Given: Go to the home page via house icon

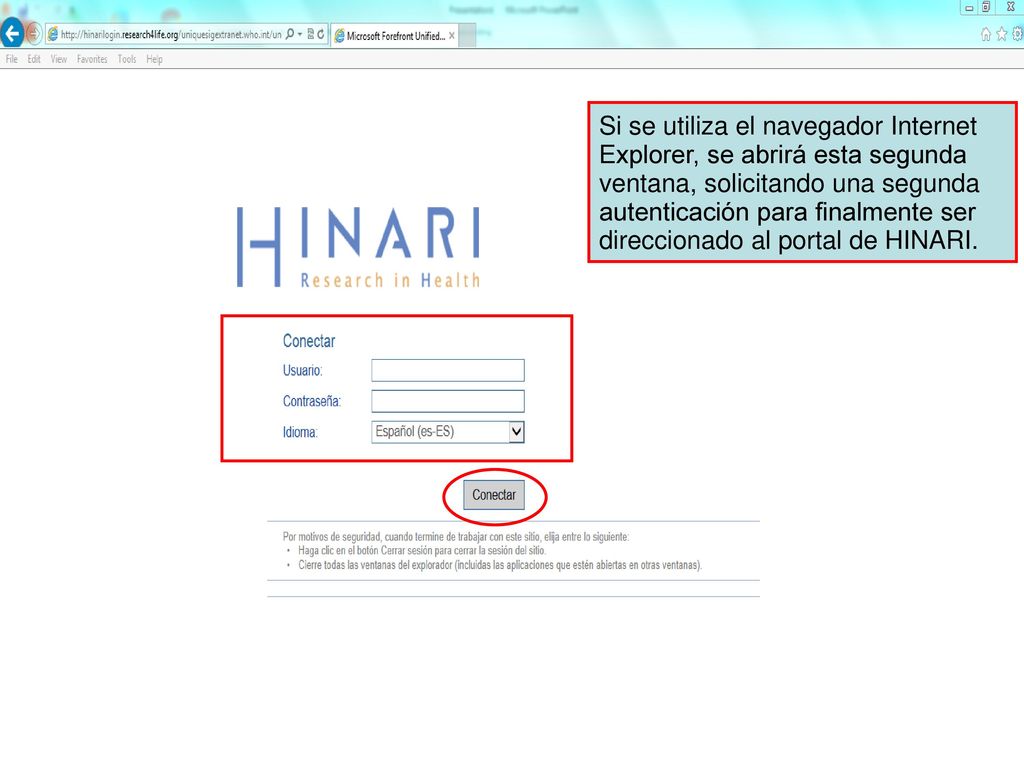Looking at the screenshot, I should point(985,34).
